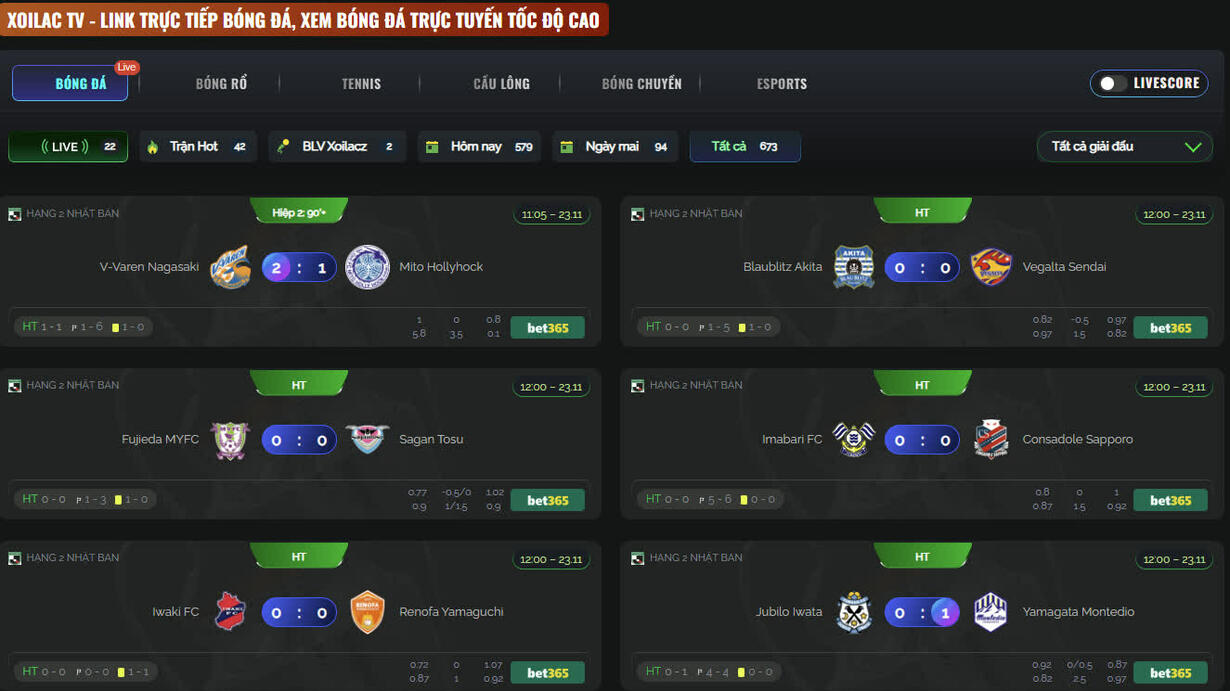Switch to the Bóng Rổ tab

pos(221,84)
